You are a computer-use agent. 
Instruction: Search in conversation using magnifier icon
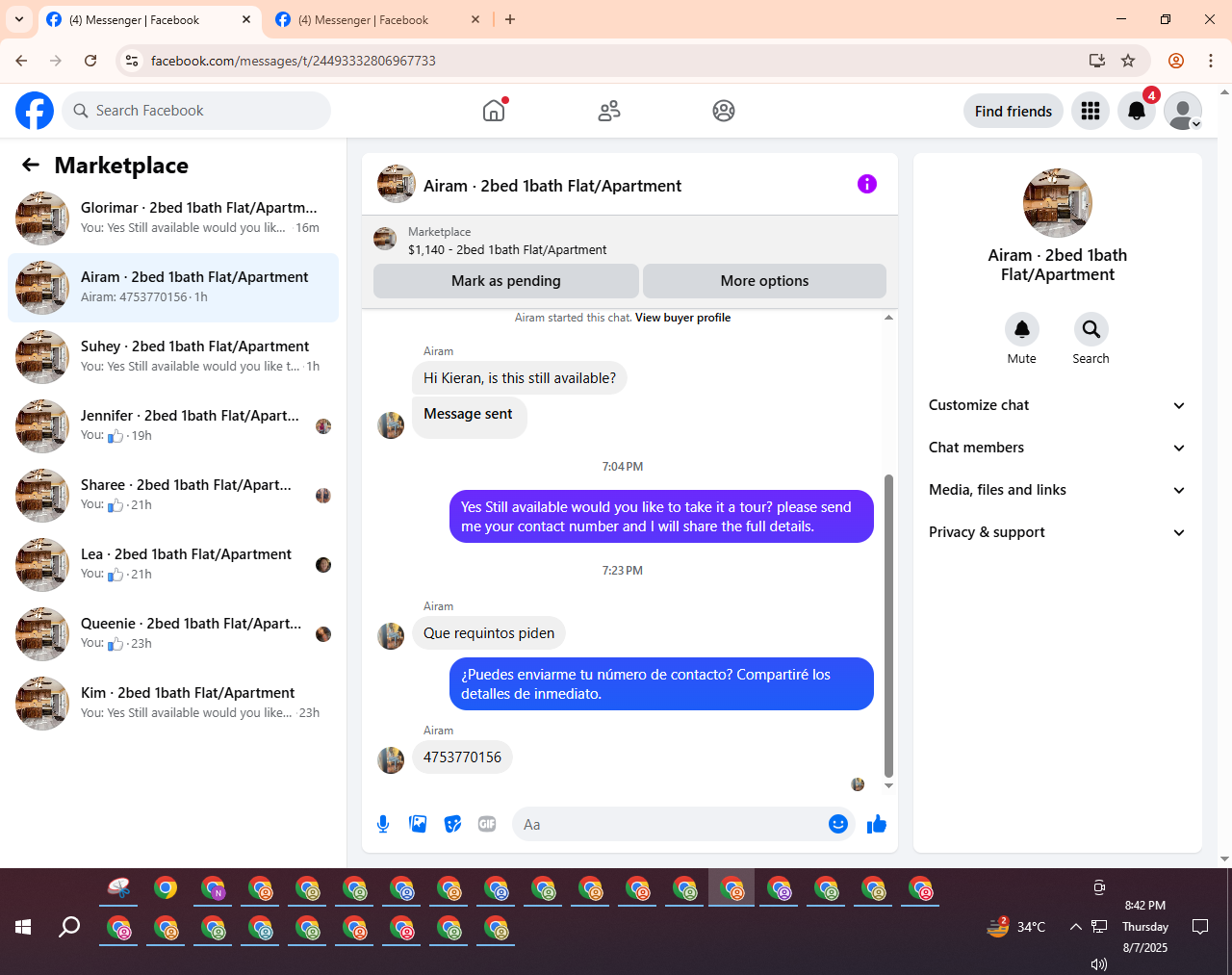1091,329
